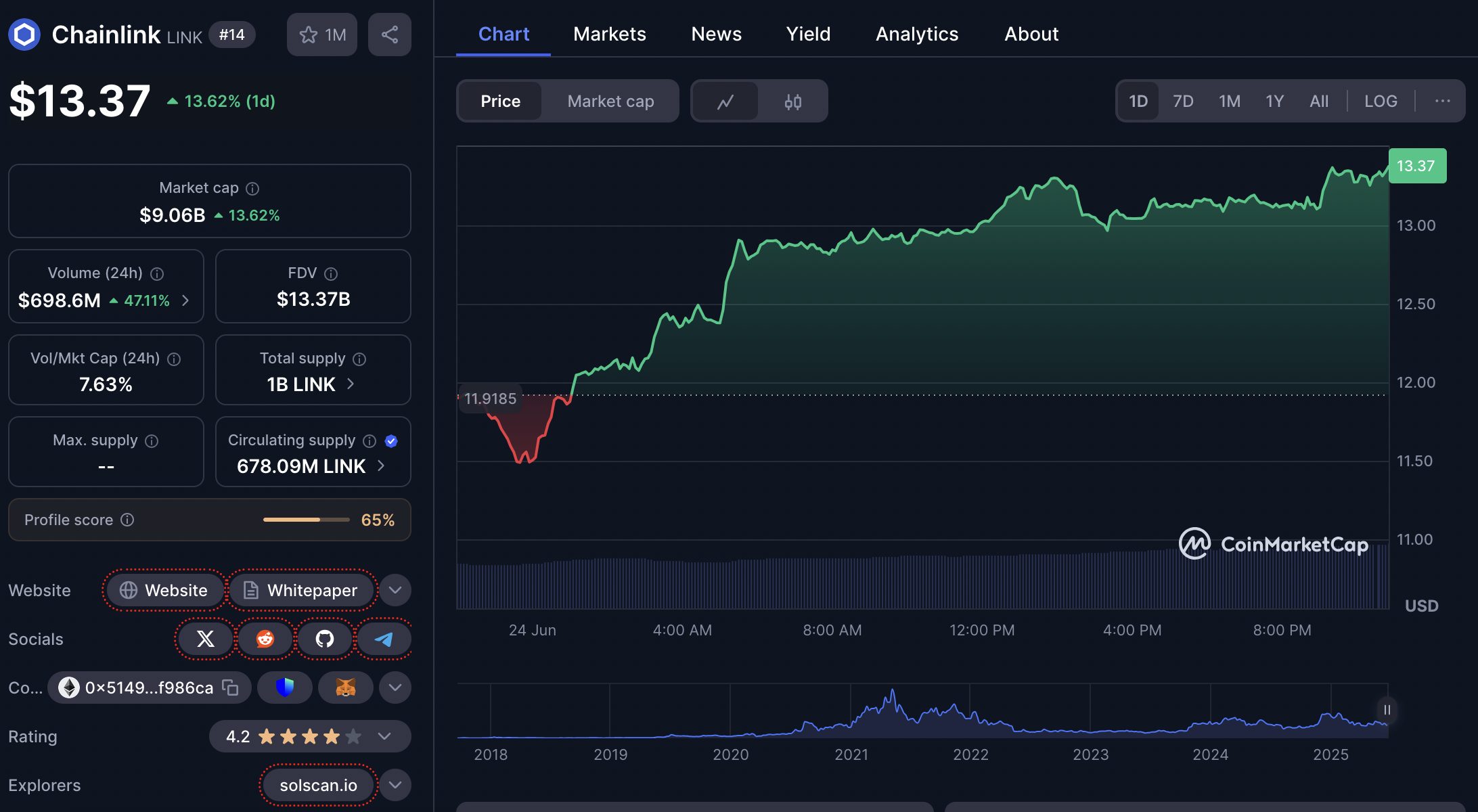Click the 11.9185 open price label
The height and width of the screenshot is (812, 1478).
pyautogui.click(x=490, y=399)
